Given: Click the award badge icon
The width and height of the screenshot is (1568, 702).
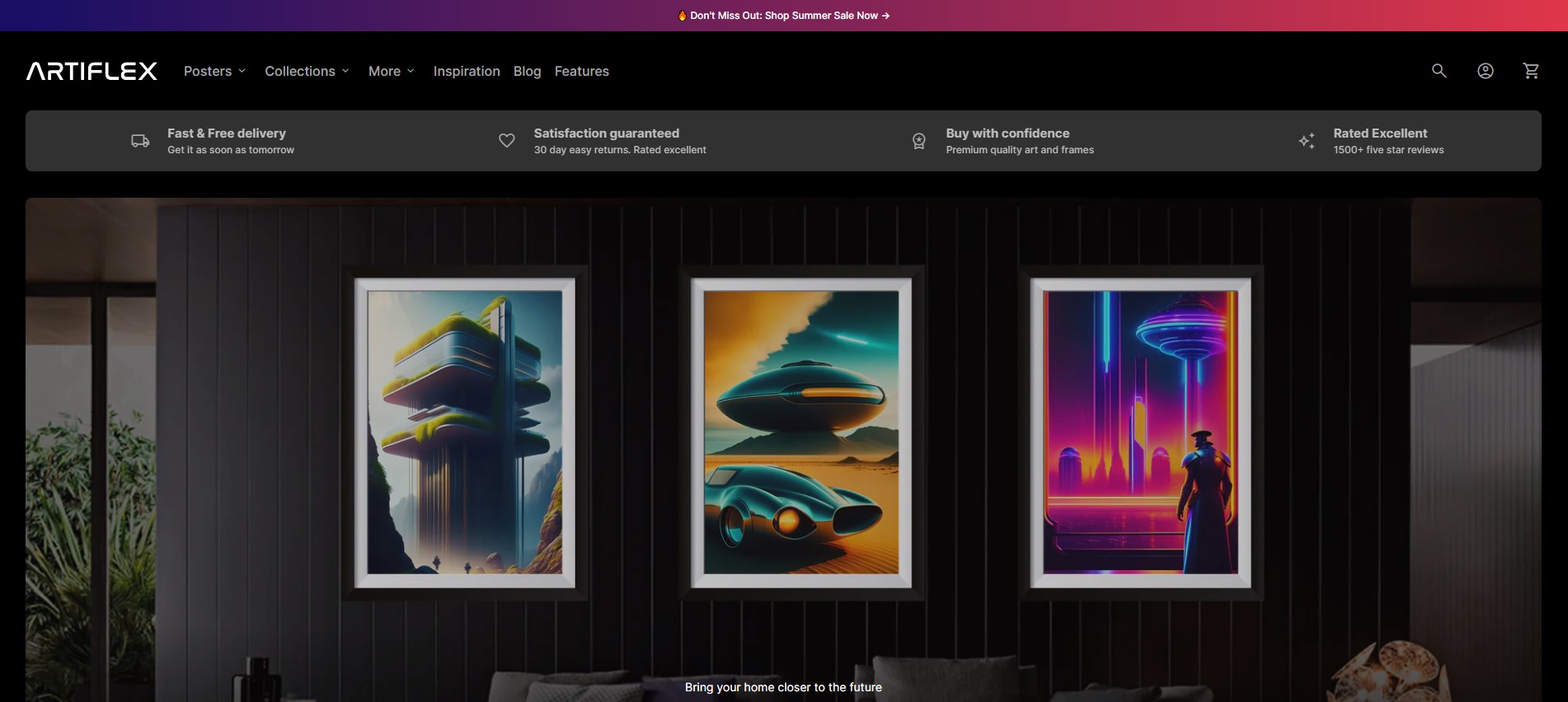Looking at the screenshot, I should [x=918, y=141].
